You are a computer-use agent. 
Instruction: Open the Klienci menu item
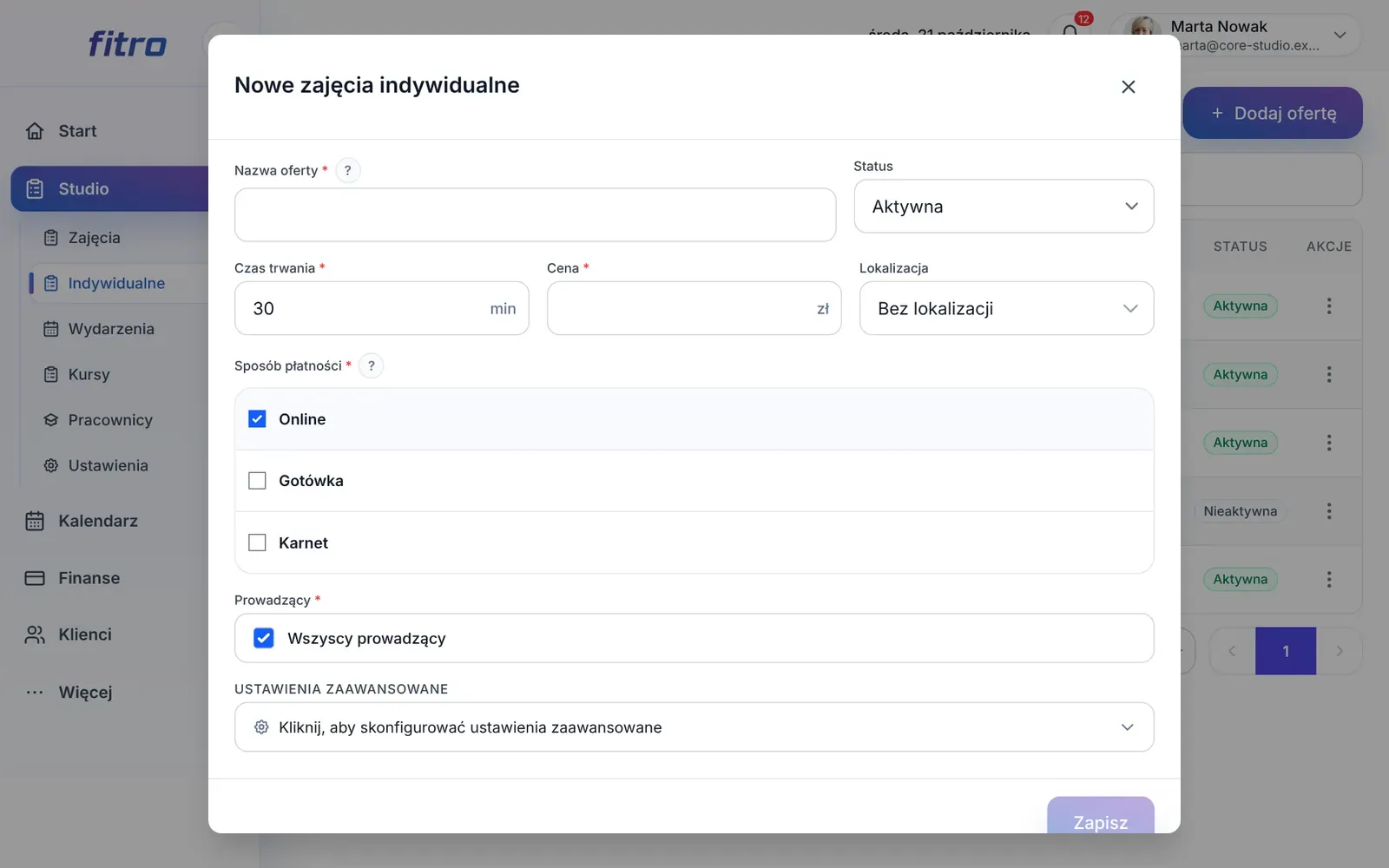pos(85,635)
